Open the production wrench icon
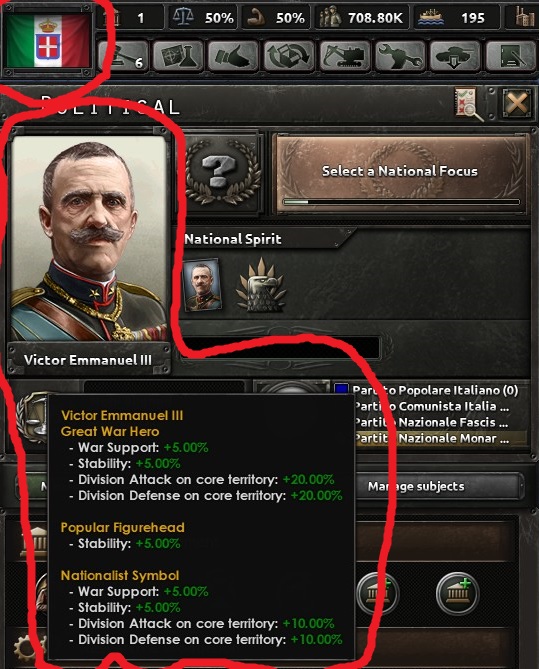539x669 pixels. click(x=400, y=56)
